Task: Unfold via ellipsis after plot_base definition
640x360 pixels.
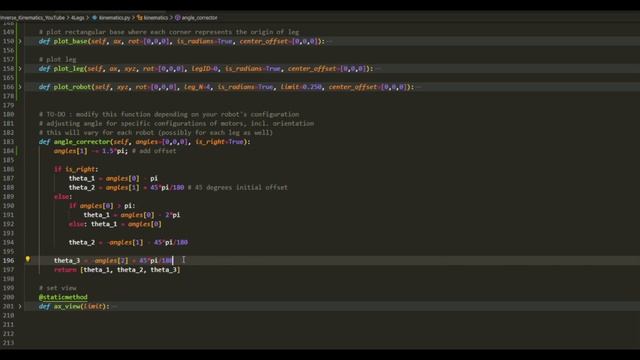Action: tap(330, 41)
